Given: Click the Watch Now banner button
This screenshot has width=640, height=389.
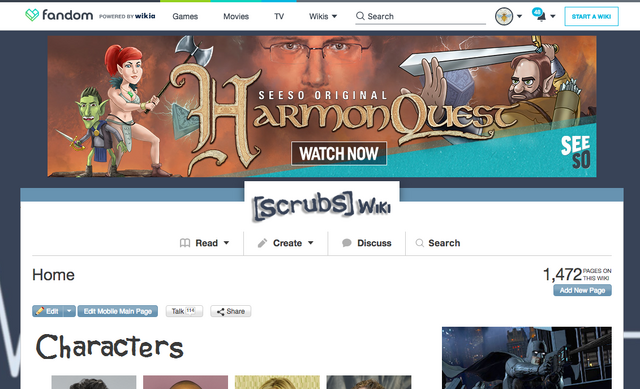Looking at the screenshot, I should point(339,153).
